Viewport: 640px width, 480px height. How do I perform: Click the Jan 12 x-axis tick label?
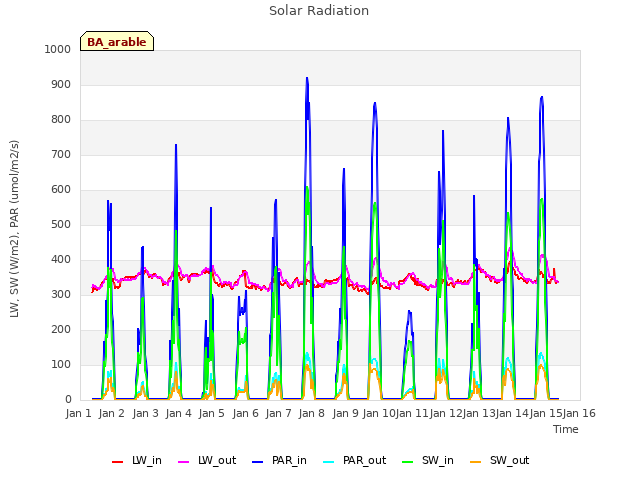click(446, 413)
